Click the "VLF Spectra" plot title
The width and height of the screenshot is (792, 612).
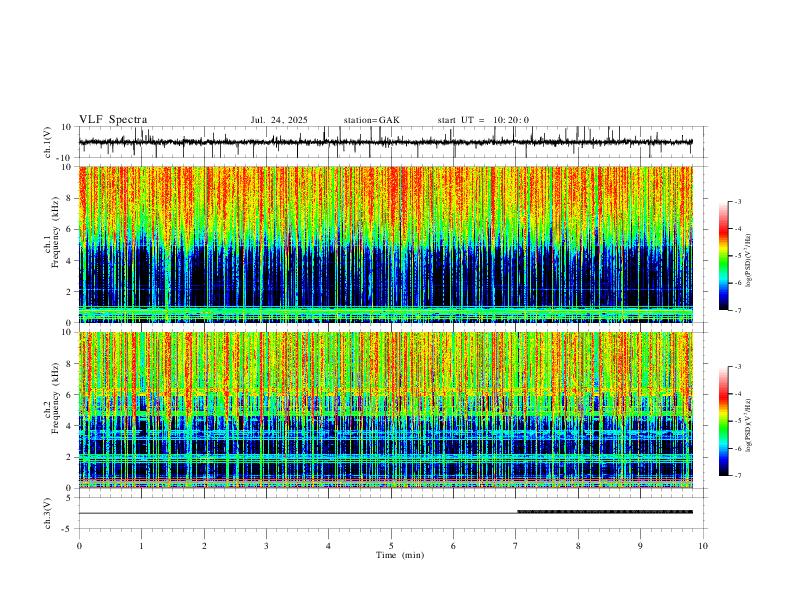click(113, 120)
